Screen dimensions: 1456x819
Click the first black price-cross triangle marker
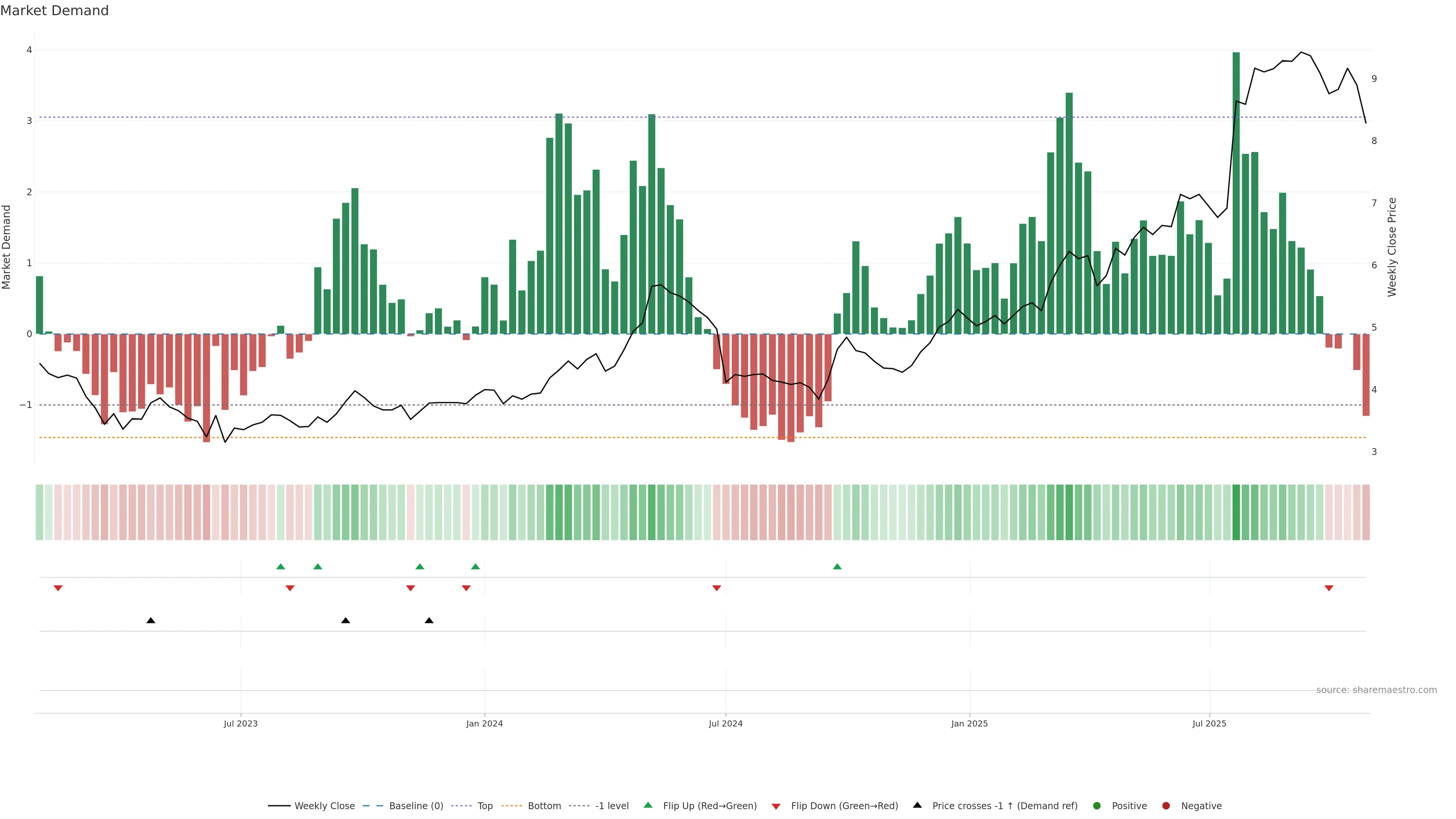(x=151, y=620)
